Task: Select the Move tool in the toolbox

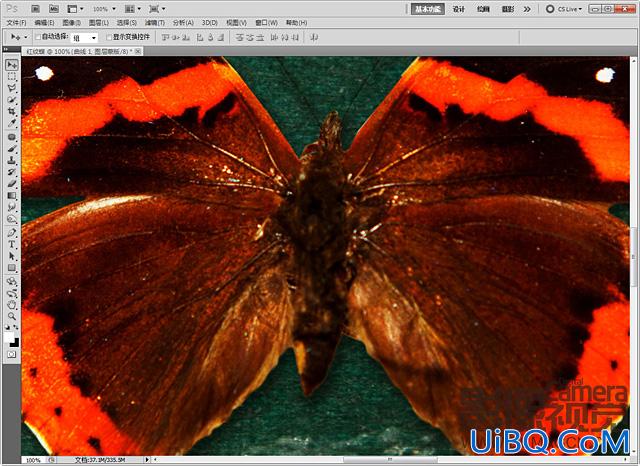Action: point(12,65)
